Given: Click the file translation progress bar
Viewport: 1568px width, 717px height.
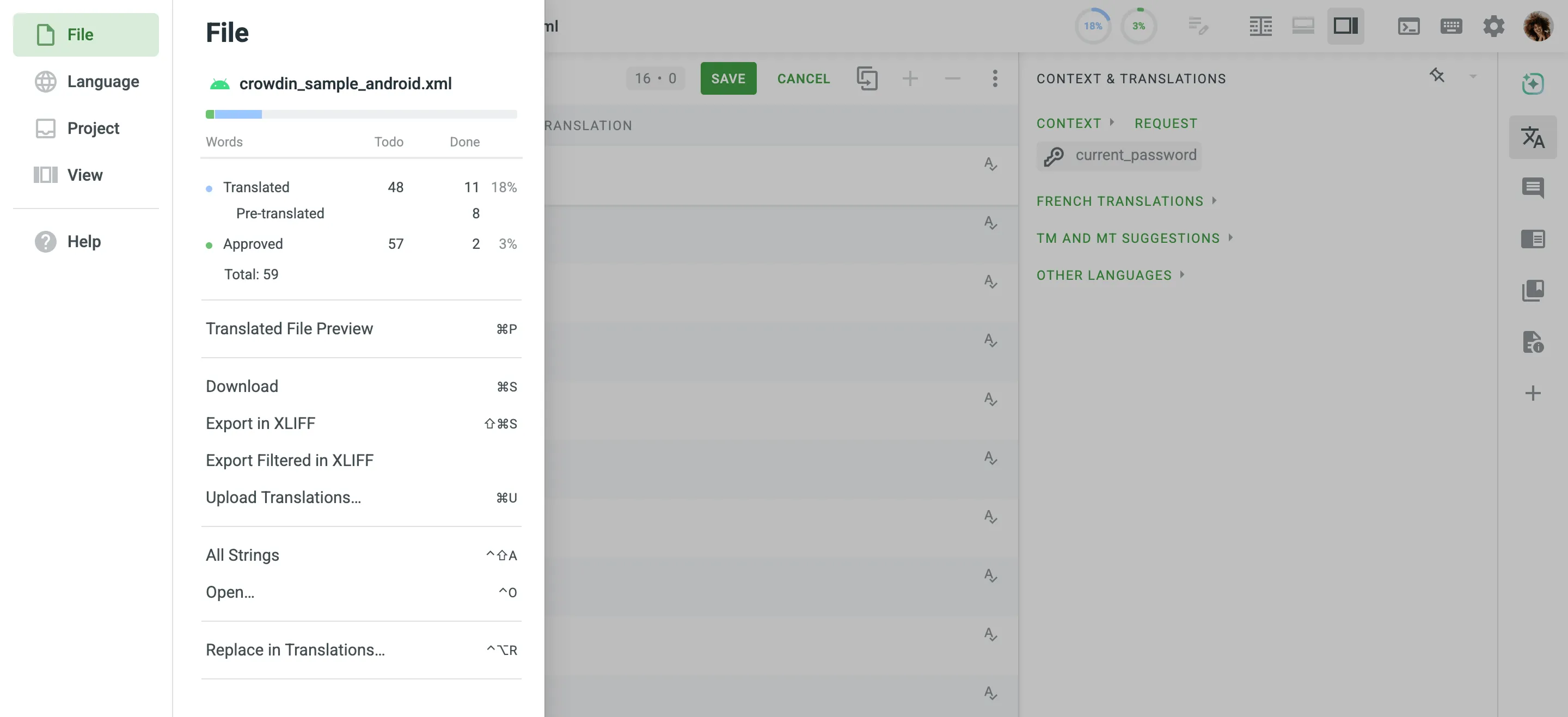Looking at the screenshot, I should coord(361,114).
